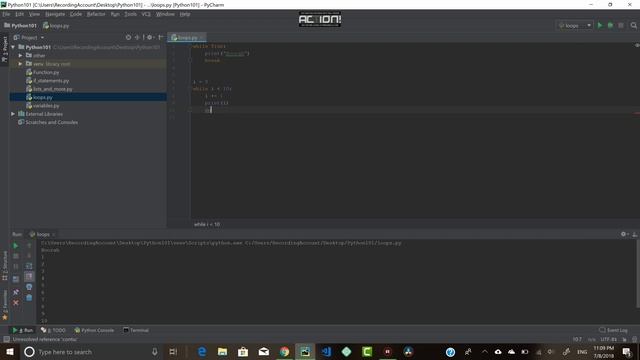Open the Terminal tool window
The height and width of the screenshot is (360, 640).
136,330
